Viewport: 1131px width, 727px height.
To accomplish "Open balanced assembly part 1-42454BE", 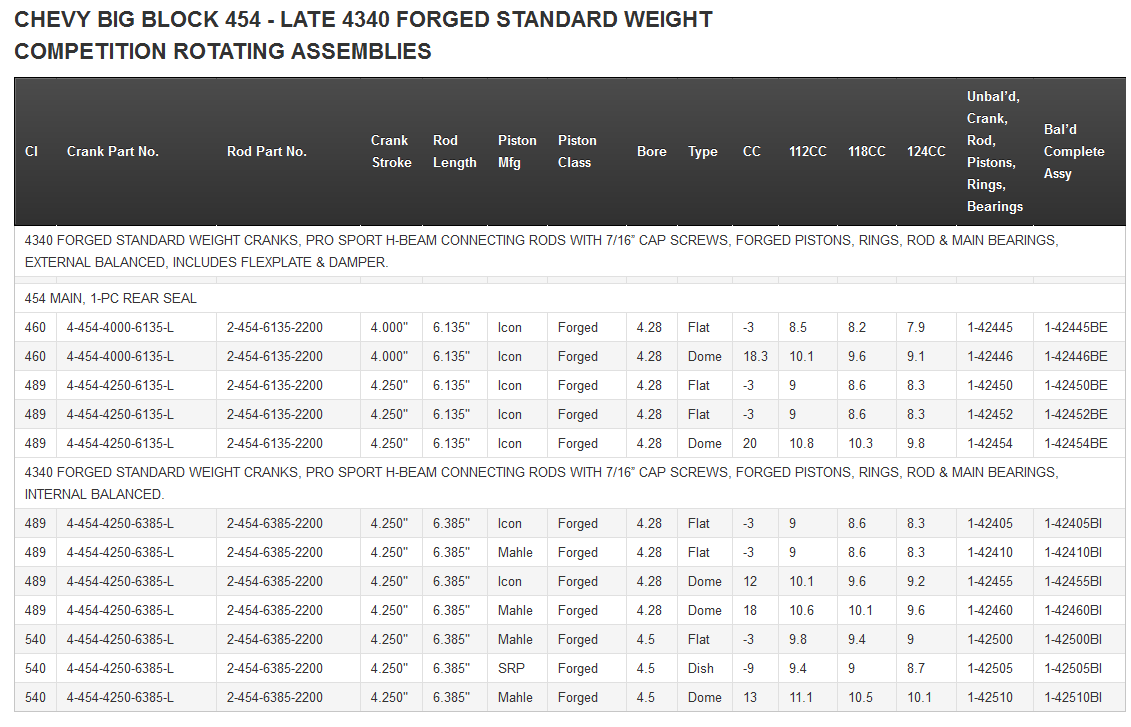I will tap(1075, 444).
